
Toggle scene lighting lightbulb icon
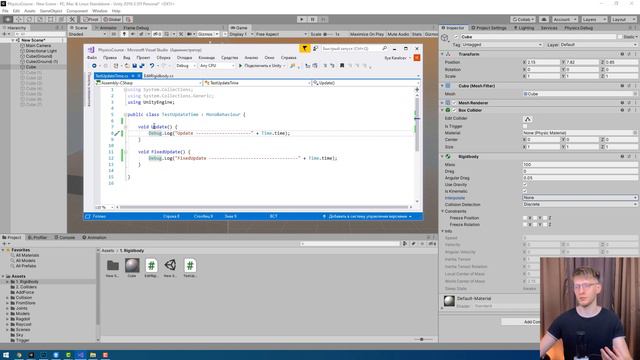(124, 34)
